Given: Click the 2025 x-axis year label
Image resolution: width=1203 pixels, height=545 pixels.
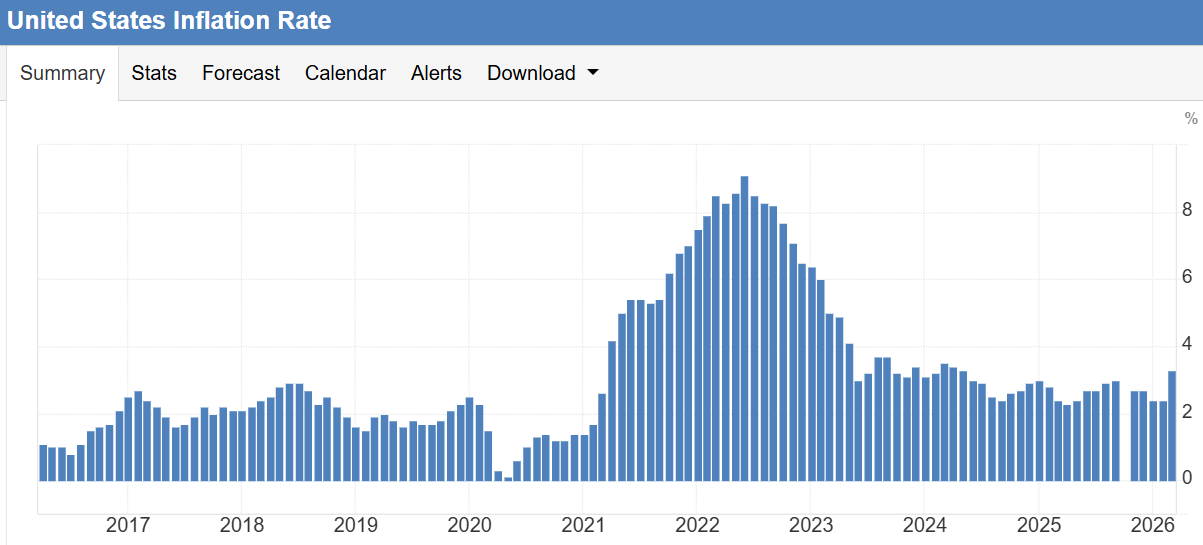Looking at the screenshot, I should pos(1038,526).
